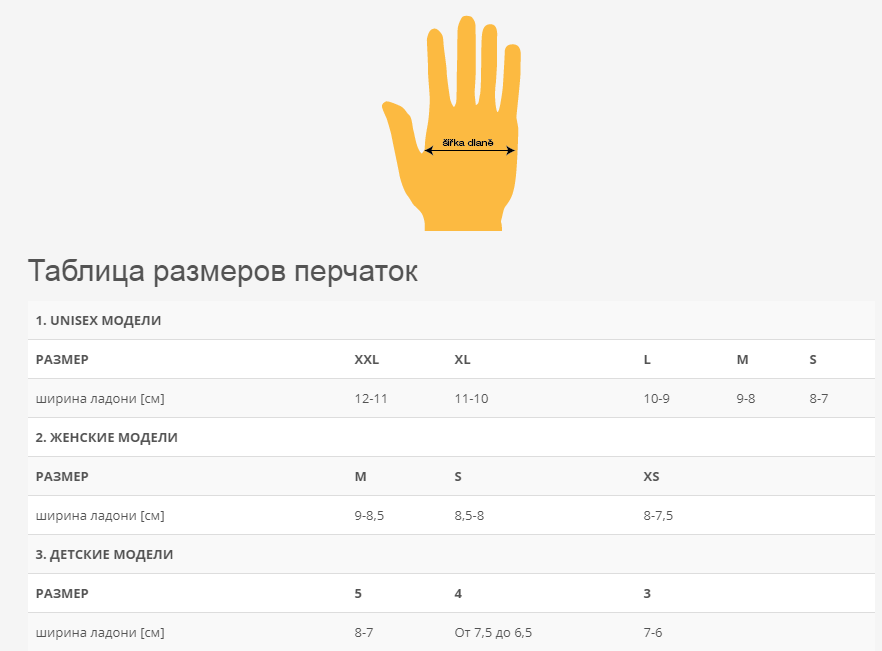Select the 'От 7,5 до 6,5' value

[493, 632]
